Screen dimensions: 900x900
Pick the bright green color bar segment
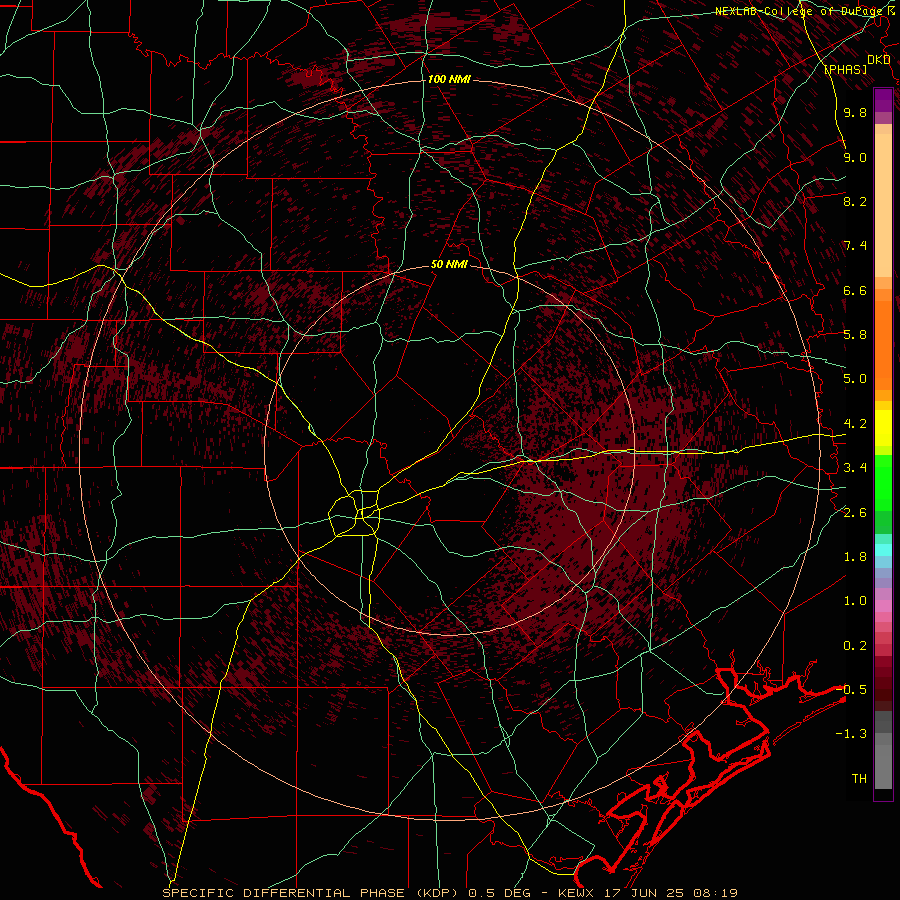tap(883, 481)
